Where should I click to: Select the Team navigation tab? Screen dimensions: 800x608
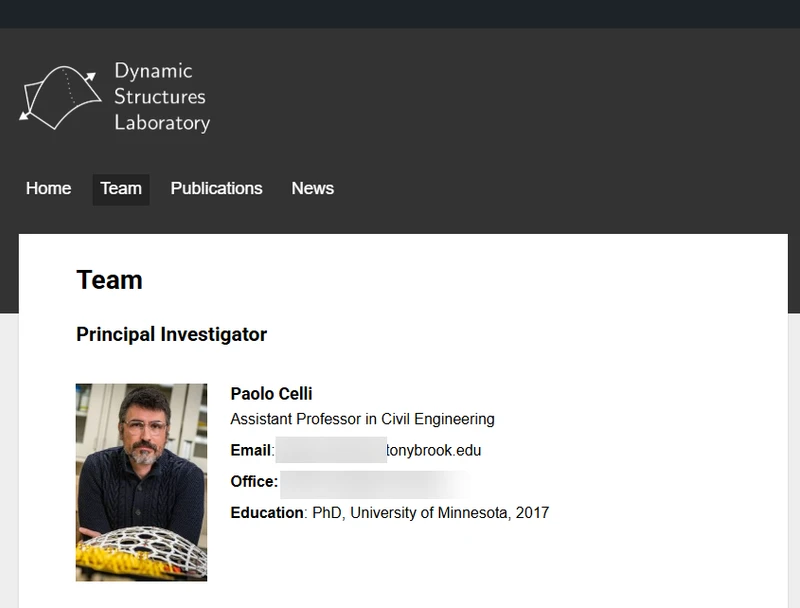(x=121, y=189)
